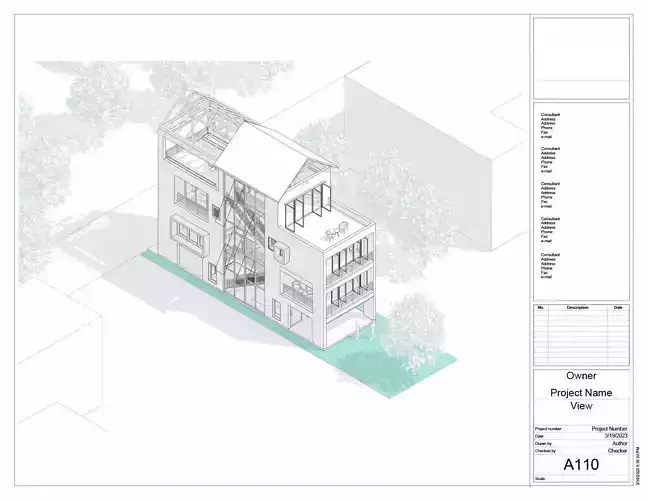Viewport: 647px width, 500px height.
Task: Select the Project Number value field
Action: click(x=609, y=429)
